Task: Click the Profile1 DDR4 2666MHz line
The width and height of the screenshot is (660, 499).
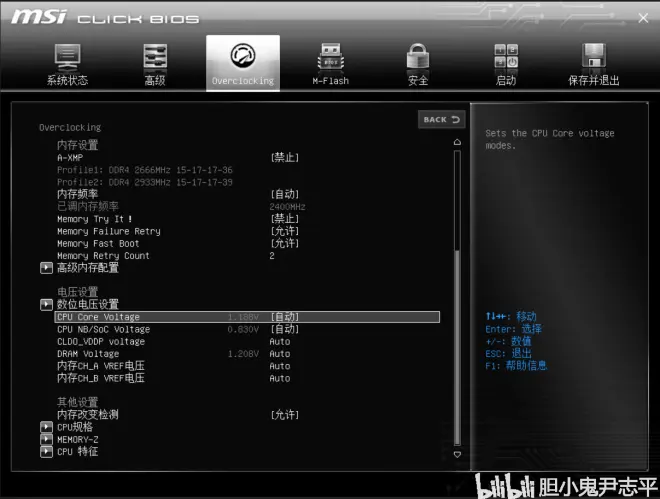Action: [x=145, y=170]
